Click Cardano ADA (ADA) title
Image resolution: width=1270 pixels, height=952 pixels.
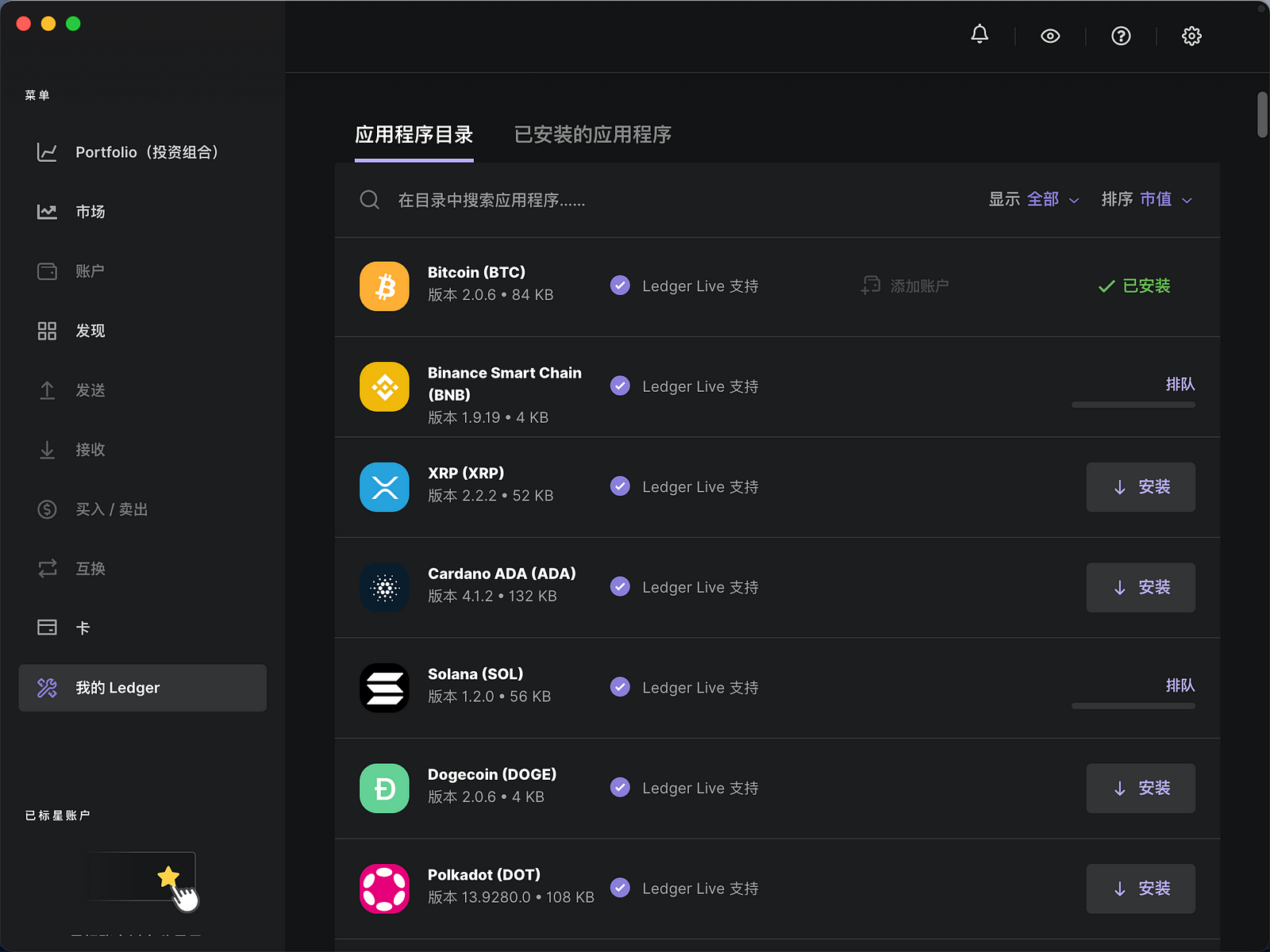click(502, 574)
